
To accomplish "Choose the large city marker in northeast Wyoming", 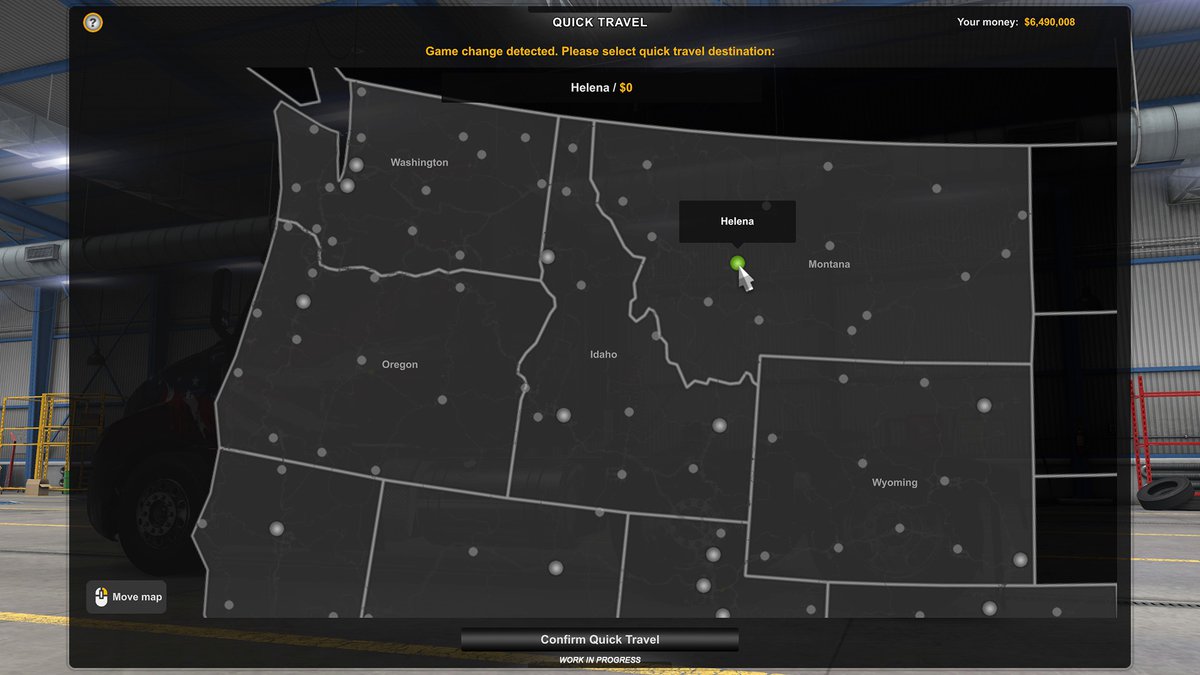I will [984, 405].
